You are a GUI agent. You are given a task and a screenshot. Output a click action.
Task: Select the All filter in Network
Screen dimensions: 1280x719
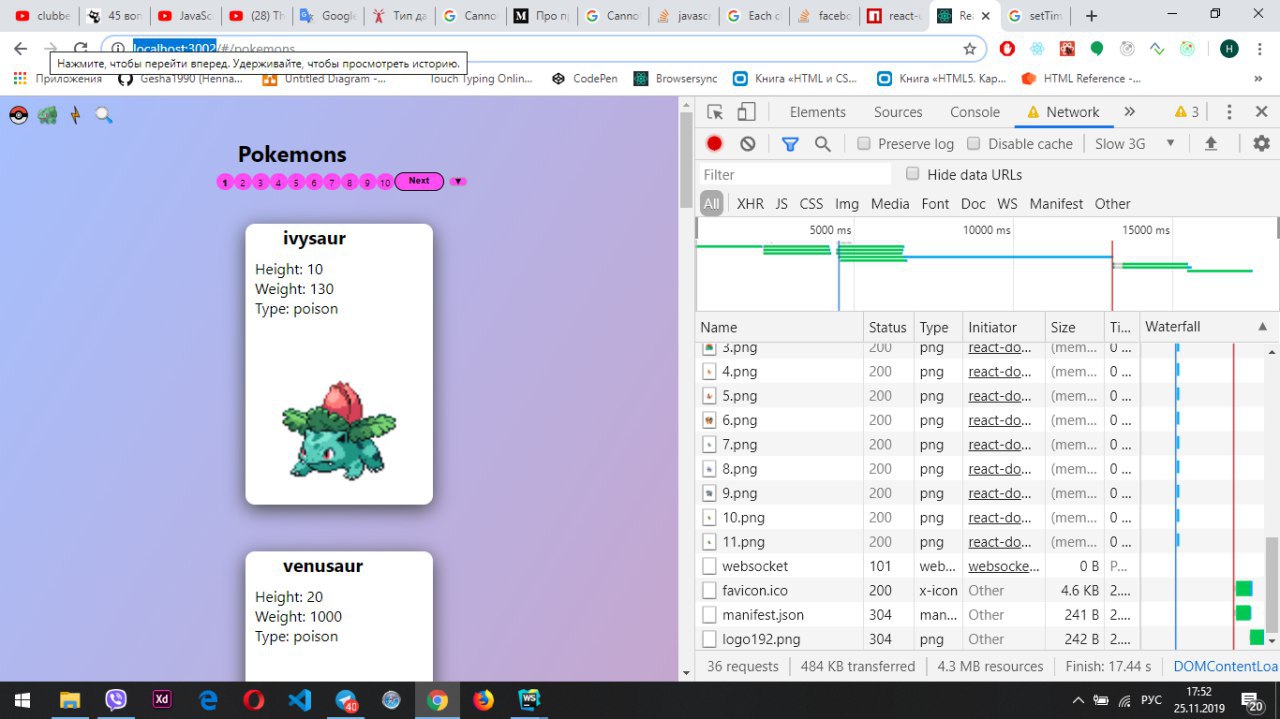point(711,204)
